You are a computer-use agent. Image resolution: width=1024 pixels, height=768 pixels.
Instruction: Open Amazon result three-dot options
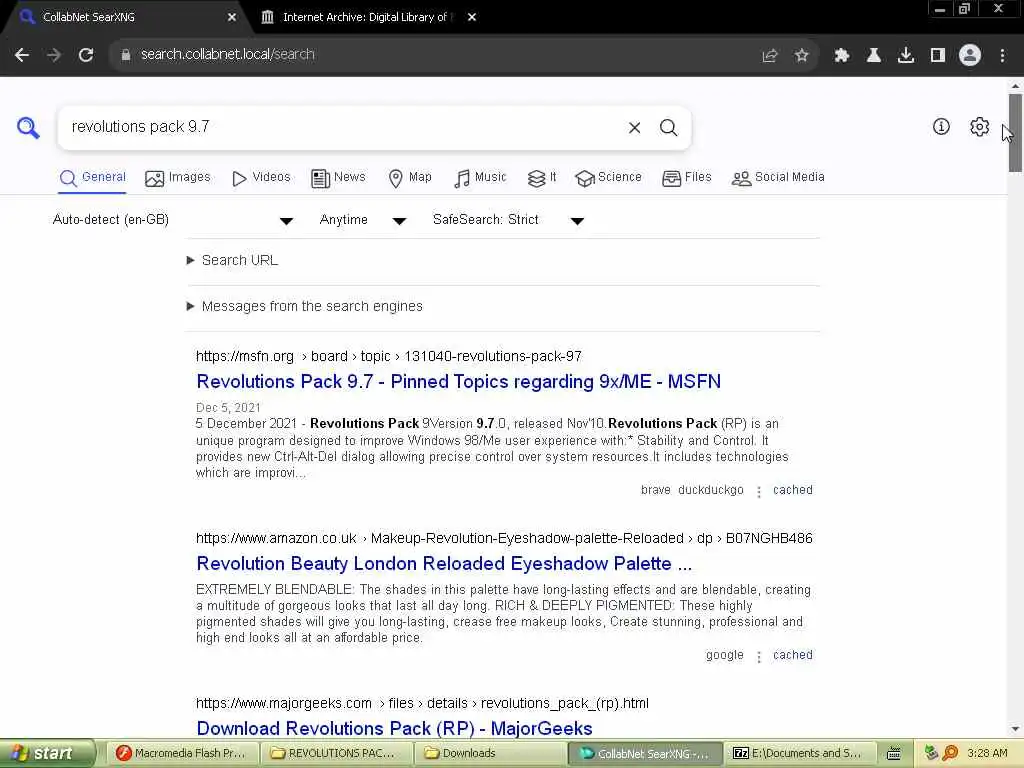click(x=758, y=657)
